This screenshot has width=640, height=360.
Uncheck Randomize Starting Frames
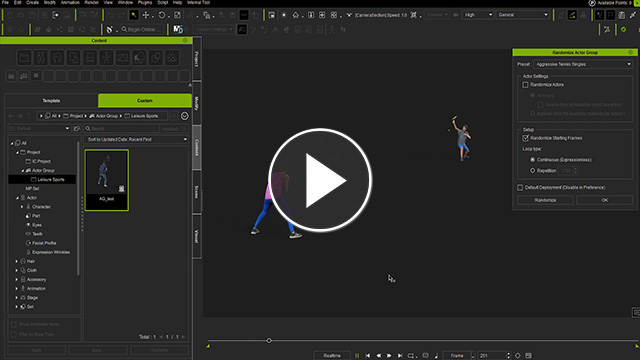click(x=525, y=138)
